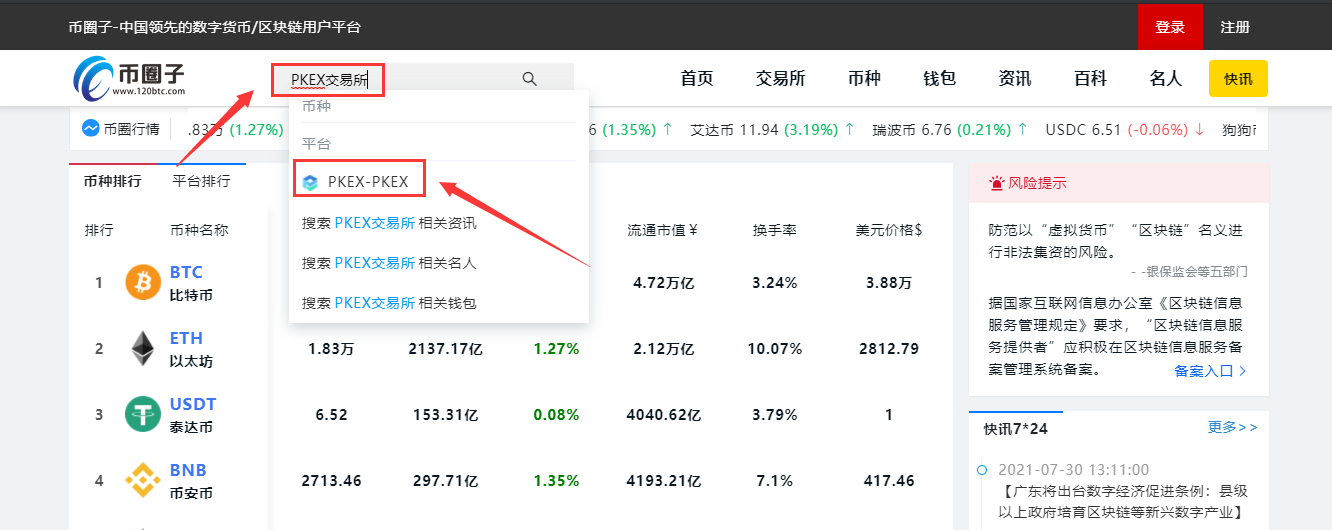The width and height of the screenshot is (1332, 530).
Task: Click the USDT market cap 4040.62亿
Action: pyautogui.click(x=663, y=414)
